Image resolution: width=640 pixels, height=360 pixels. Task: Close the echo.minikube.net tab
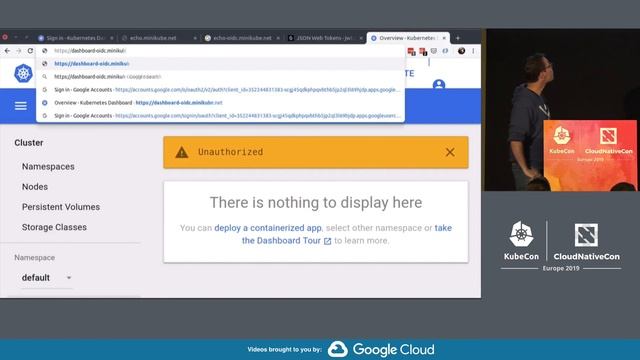click(195, 38)
